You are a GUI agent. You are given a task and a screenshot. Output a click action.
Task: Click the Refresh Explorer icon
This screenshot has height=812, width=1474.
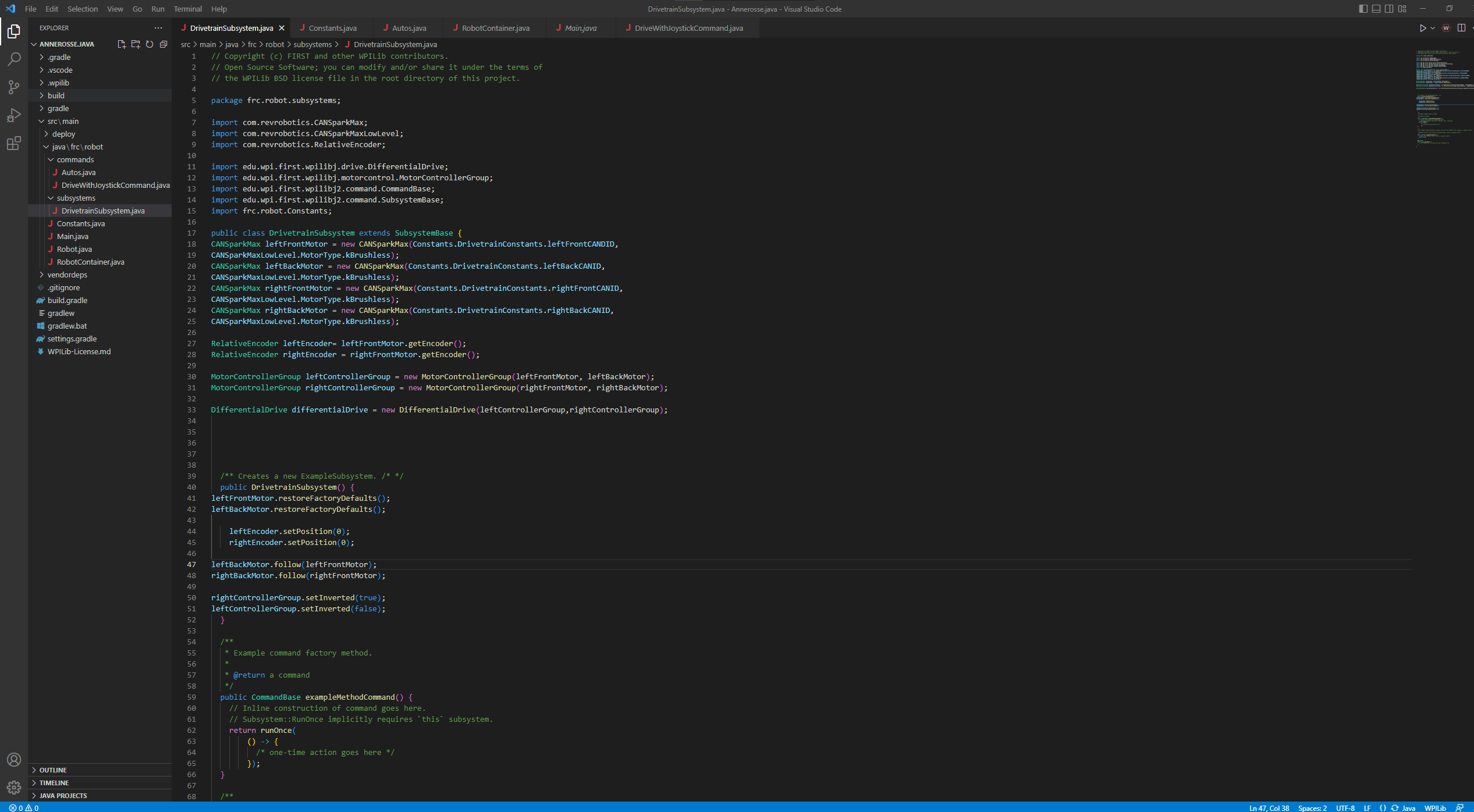150,44
